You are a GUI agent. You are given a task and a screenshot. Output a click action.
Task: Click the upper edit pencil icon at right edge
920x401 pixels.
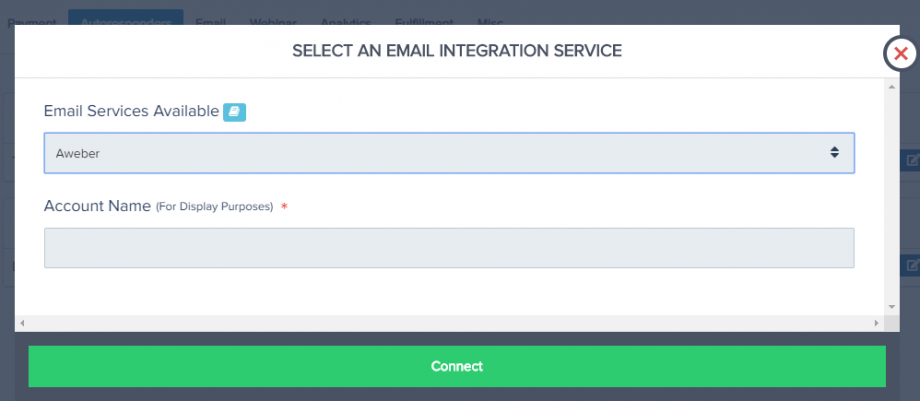912,160
